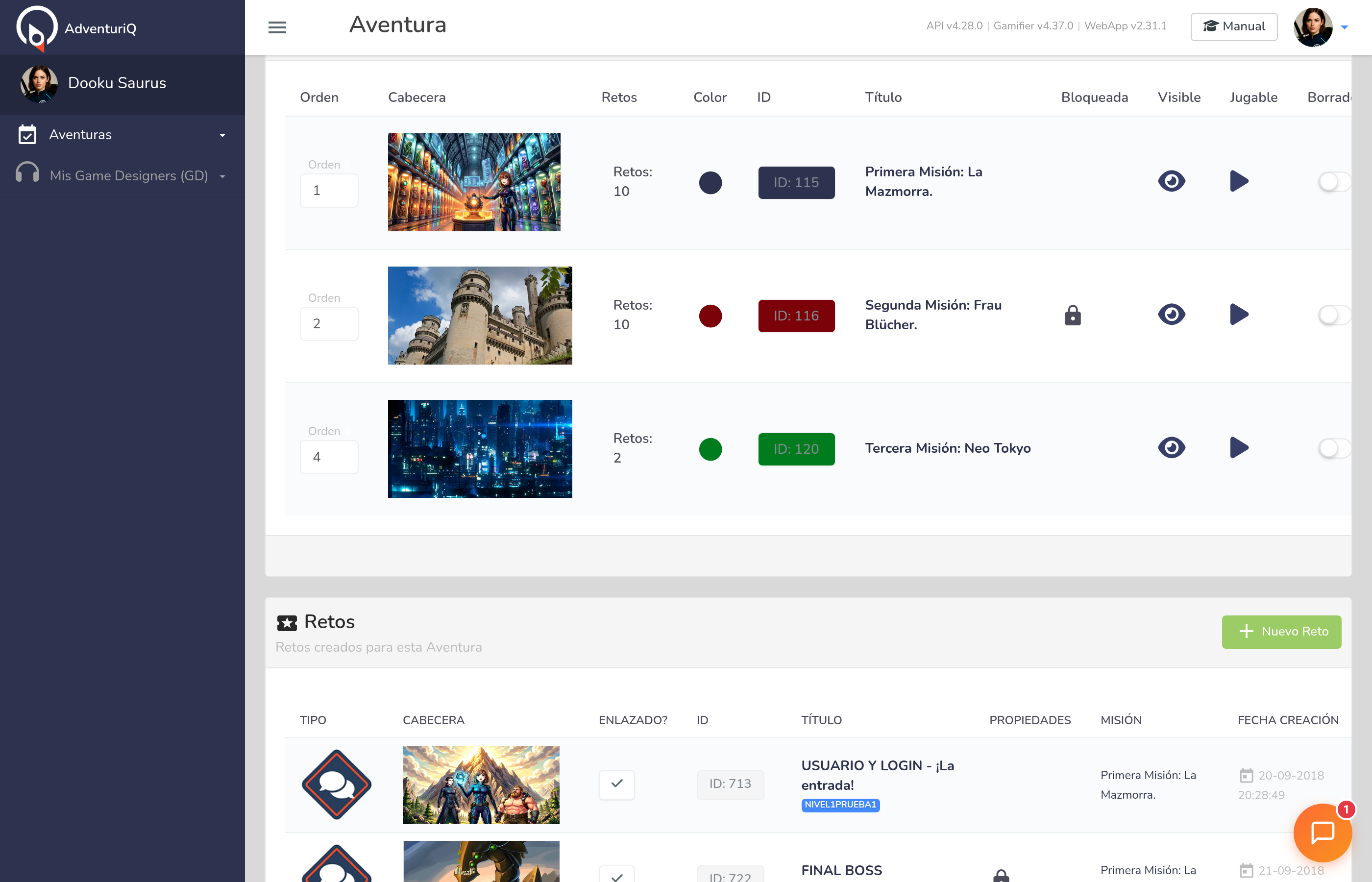
Task: Play the Tercera Misión: Neo Tokyo mission
Action: coord(1239,448)
